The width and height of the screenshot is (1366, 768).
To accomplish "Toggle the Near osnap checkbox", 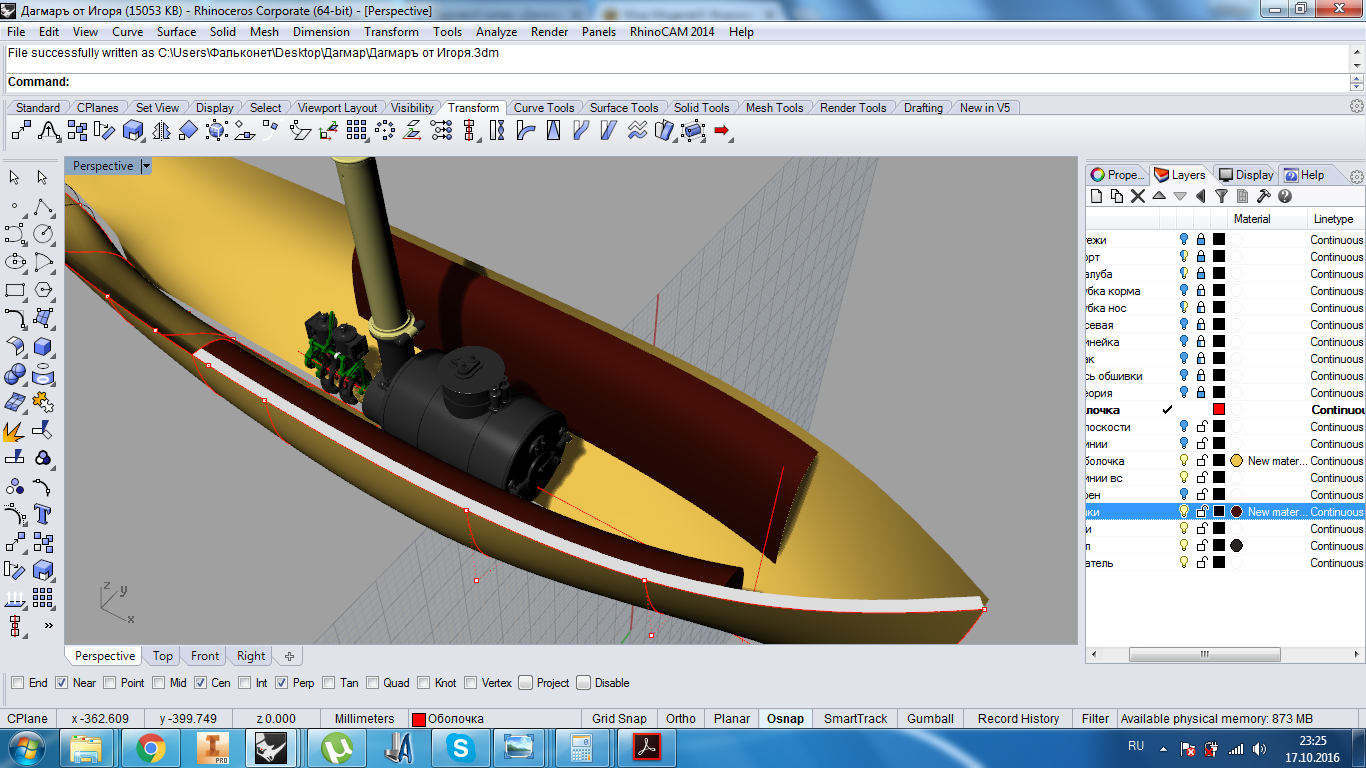I will click(x=61, y=683).
